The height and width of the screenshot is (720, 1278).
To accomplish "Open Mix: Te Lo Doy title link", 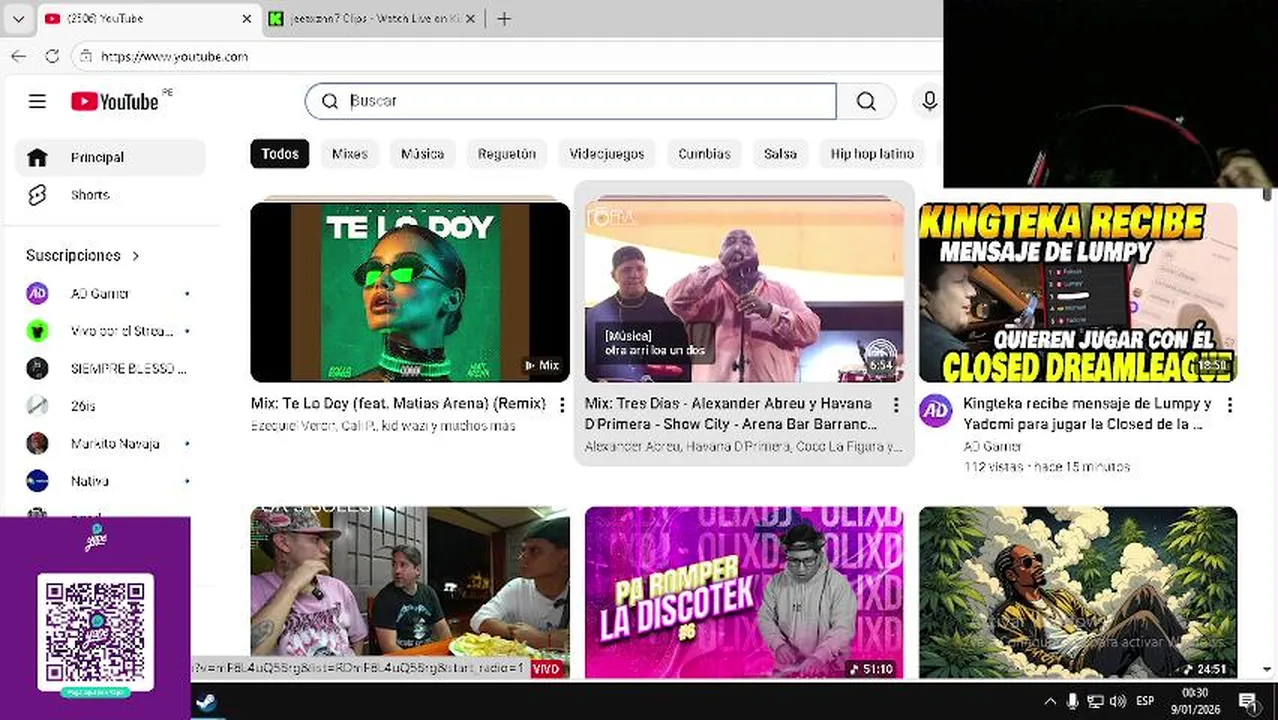I will [398, 404].
